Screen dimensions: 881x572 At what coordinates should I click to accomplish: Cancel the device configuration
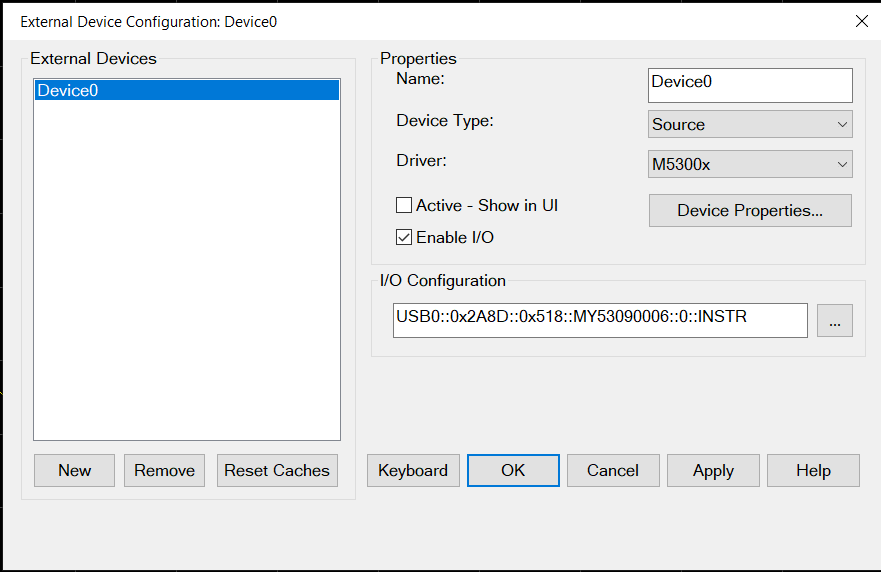[613, 471]
